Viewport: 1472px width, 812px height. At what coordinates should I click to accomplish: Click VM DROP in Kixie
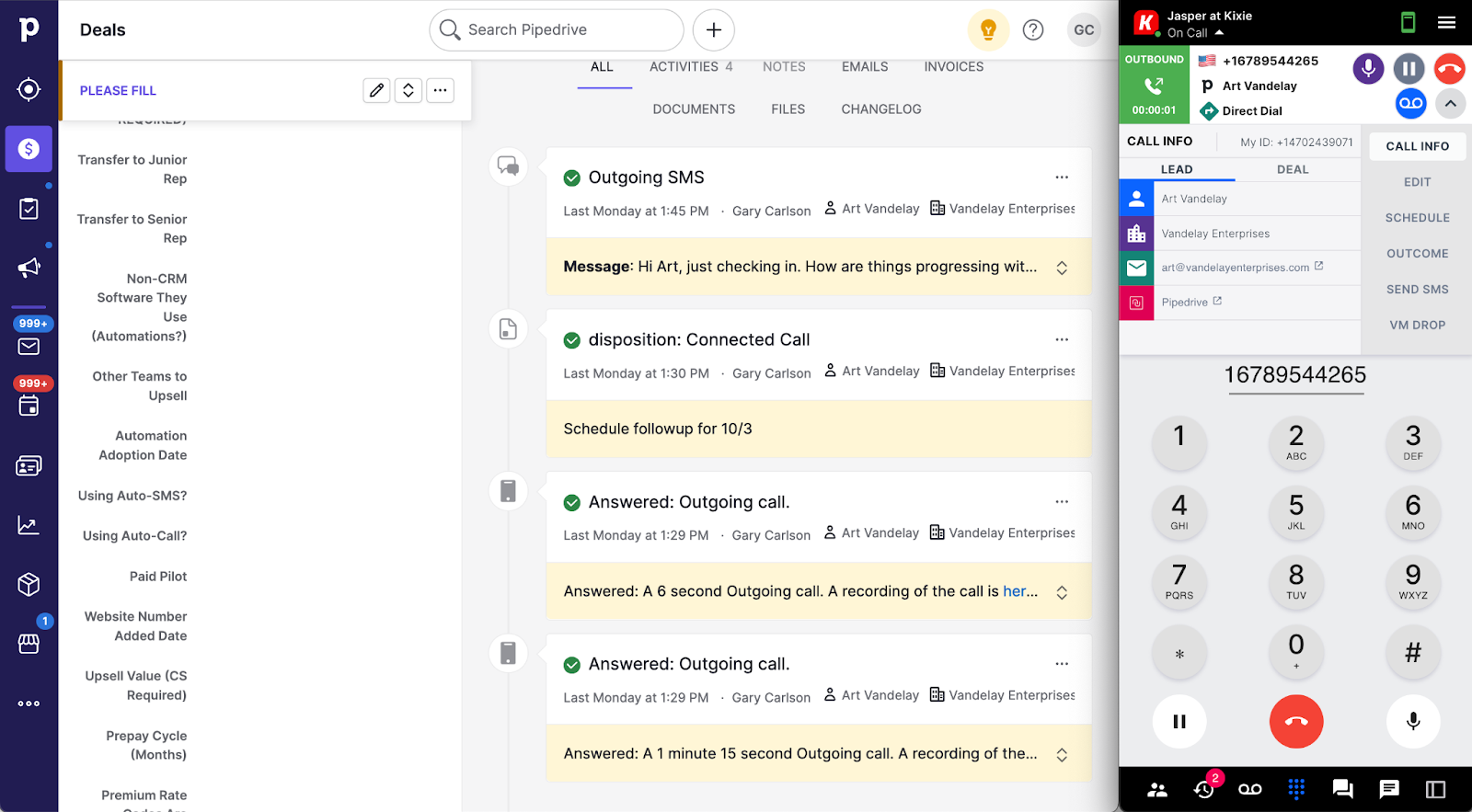point(1417,326)
